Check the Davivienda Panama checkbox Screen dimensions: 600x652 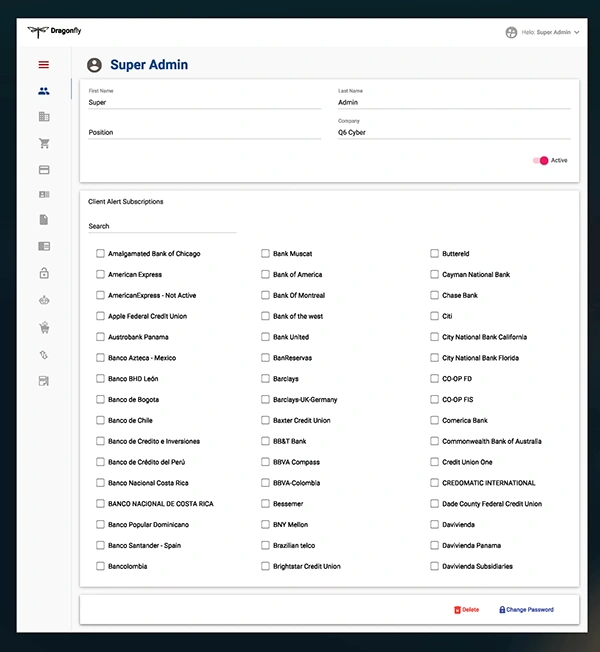434,545
